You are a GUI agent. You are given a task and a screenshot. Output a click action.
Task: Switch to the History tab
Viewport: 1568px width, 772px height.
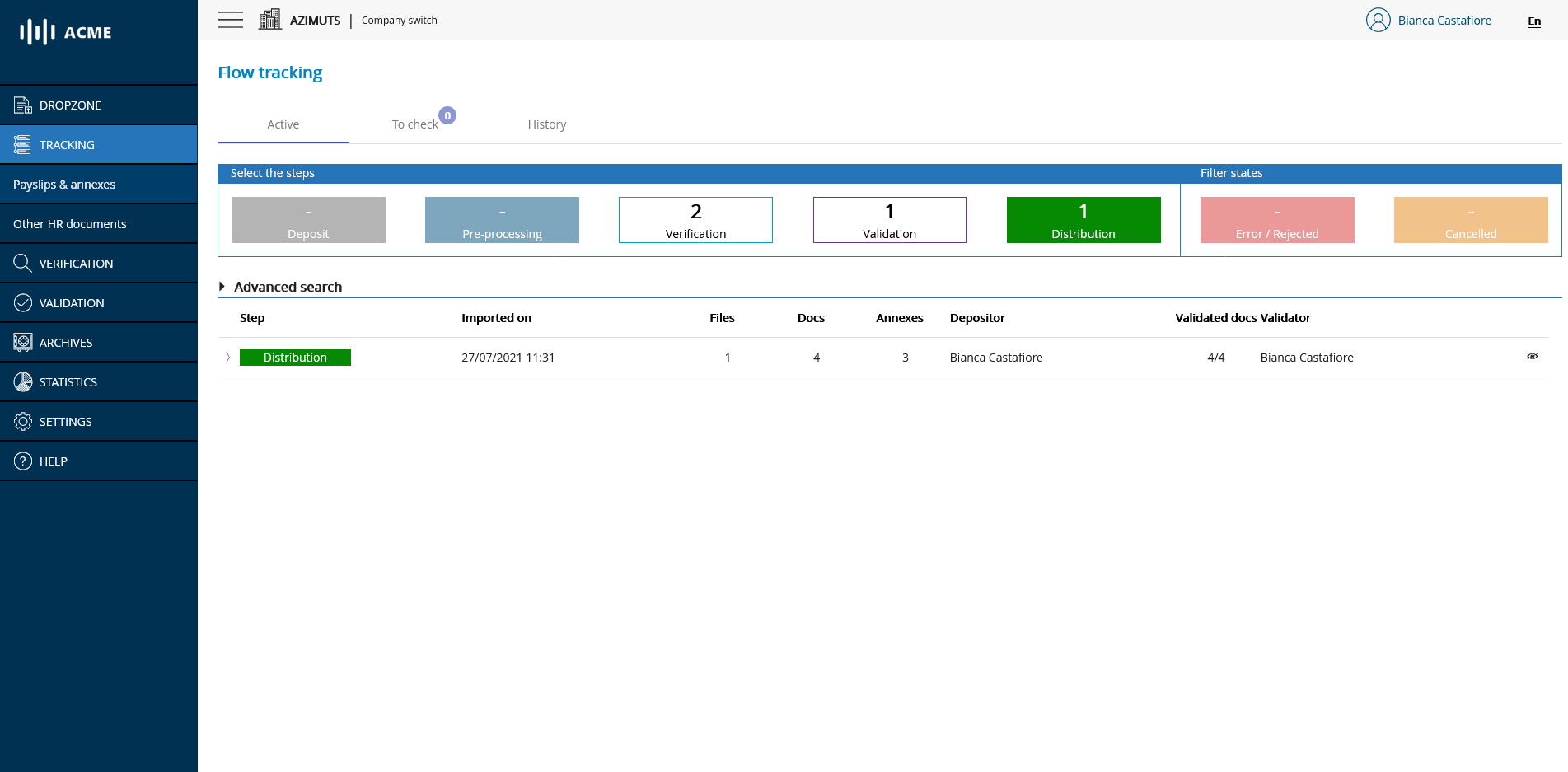click(546, 124)
